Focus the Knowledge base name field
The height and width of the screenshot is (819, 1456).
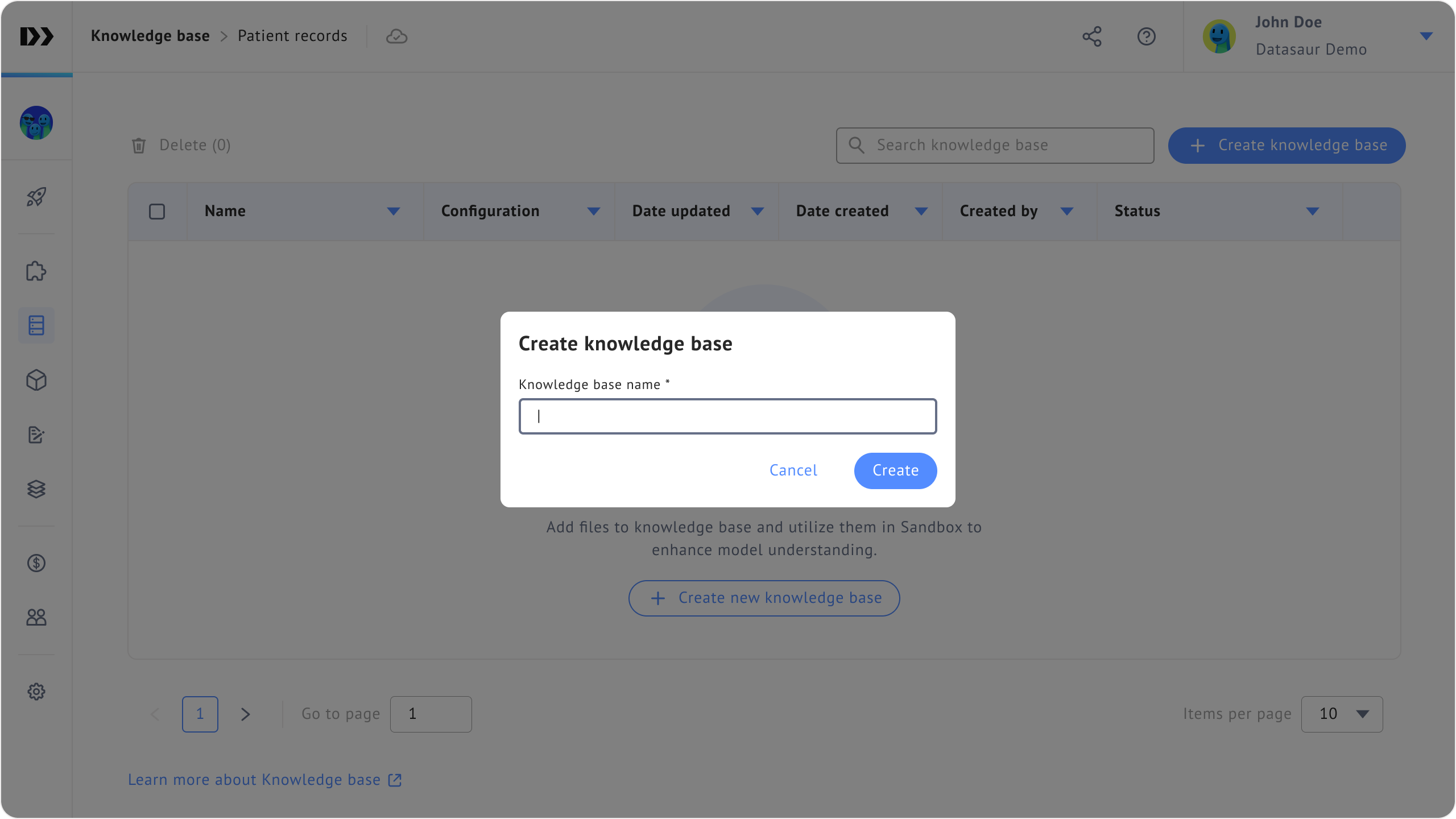(727, 416)
